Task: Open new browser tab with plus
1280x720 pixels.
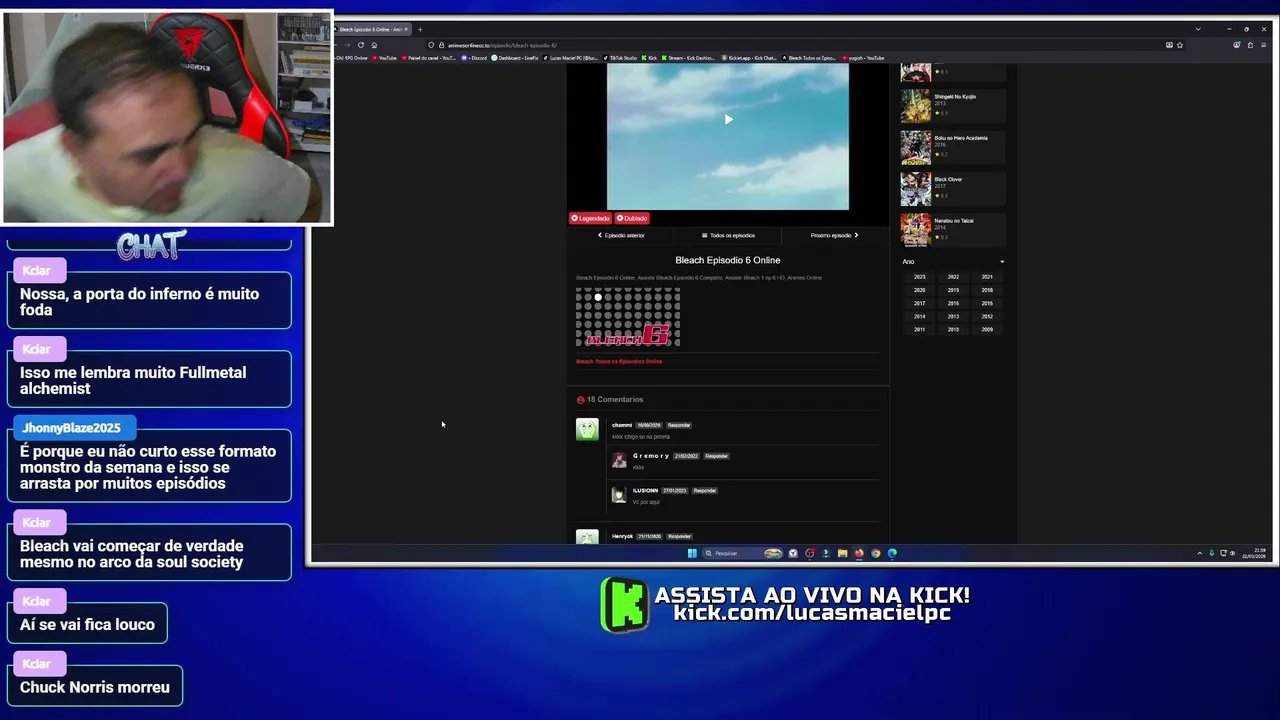Action: pyautogui.click(x=420, y=29)
